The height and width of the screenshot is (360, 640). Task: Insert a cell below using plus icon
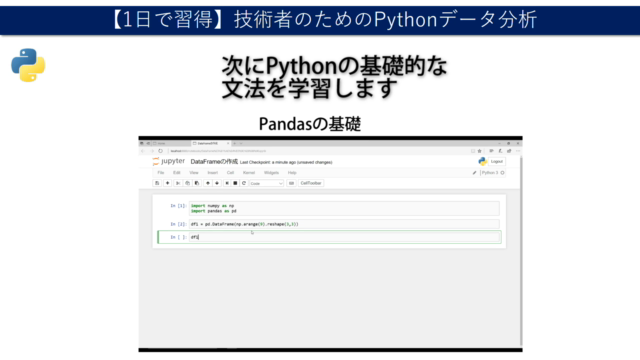pyautogui.click(x=167, y=183)
